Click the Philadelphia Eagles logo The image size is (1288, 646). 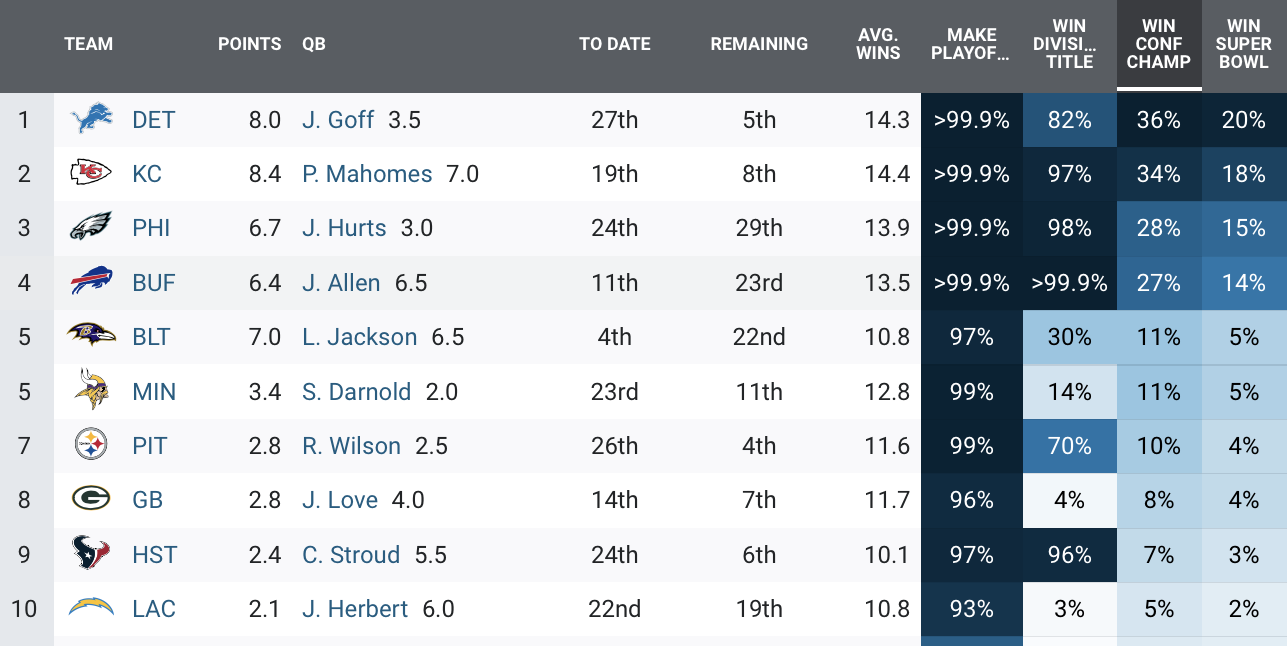91,228
